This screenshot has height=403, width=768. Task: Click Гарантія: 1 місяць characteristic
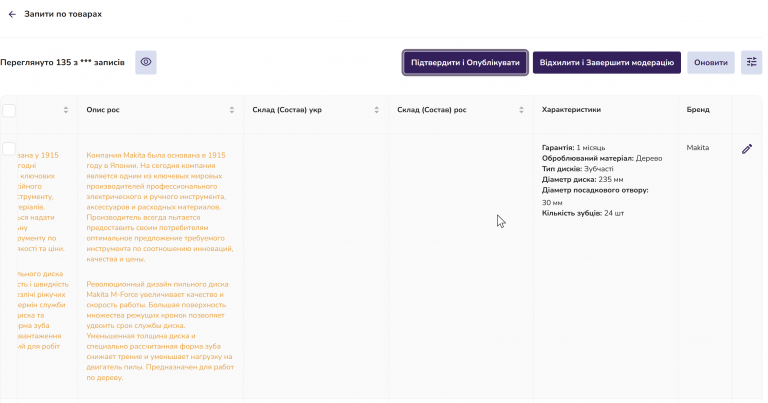pyautogui.click(x=574, y=147)
